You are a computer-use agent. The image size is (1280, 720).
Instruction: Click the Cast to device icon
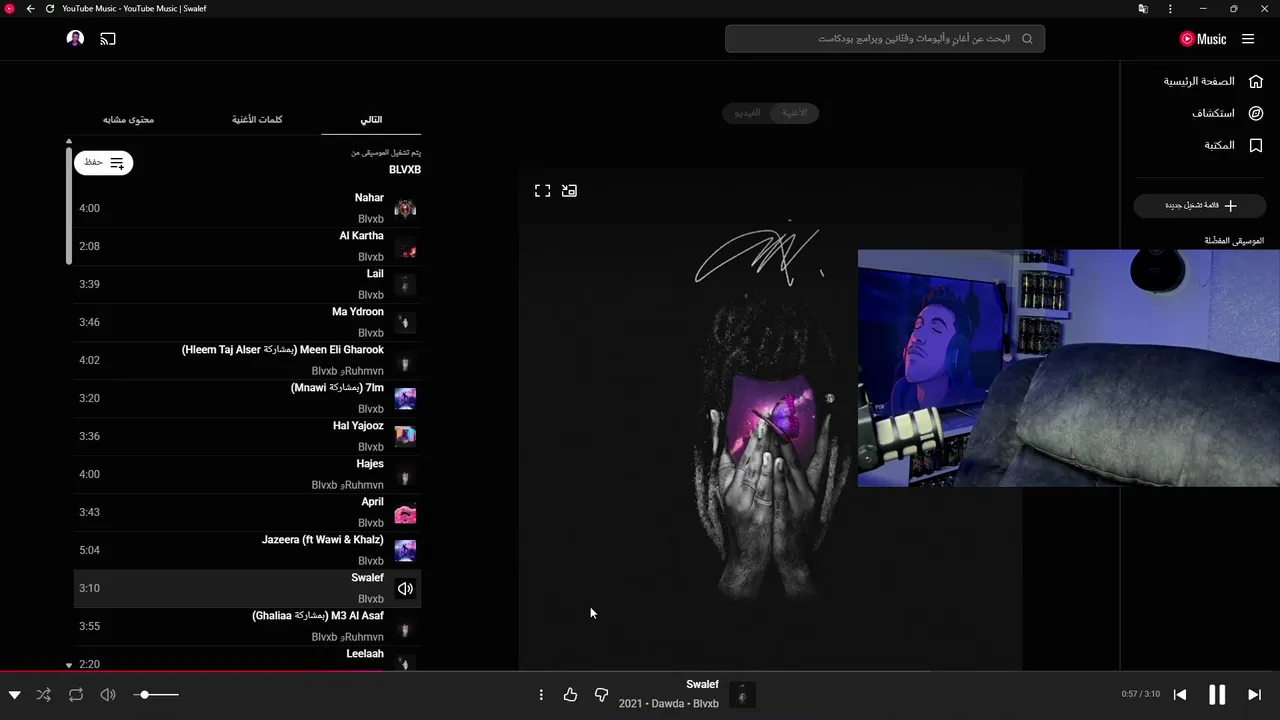(108, 39)
